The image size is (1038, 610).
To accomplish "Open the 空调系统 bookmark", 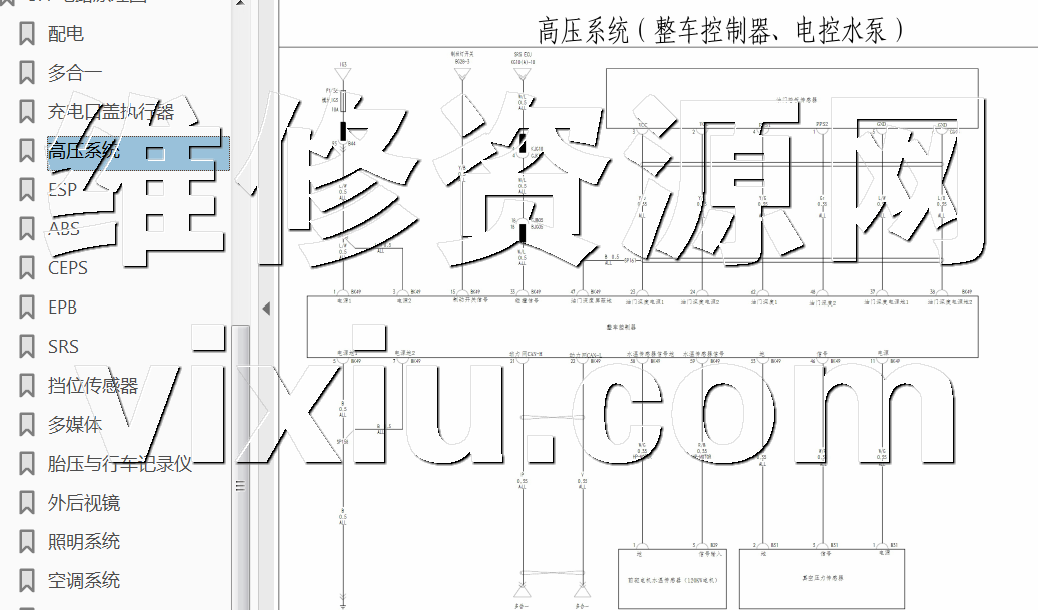I will pyautogui.click(x=84, y=581).
